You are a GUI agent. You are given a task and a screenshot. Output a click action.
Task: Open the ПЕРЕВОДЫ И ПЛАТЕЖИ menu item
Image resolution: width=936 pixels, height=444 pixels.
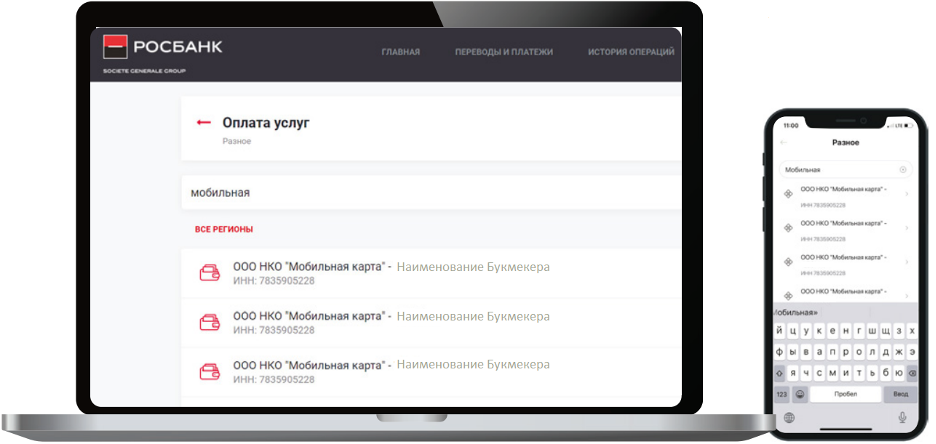[504, 52]
